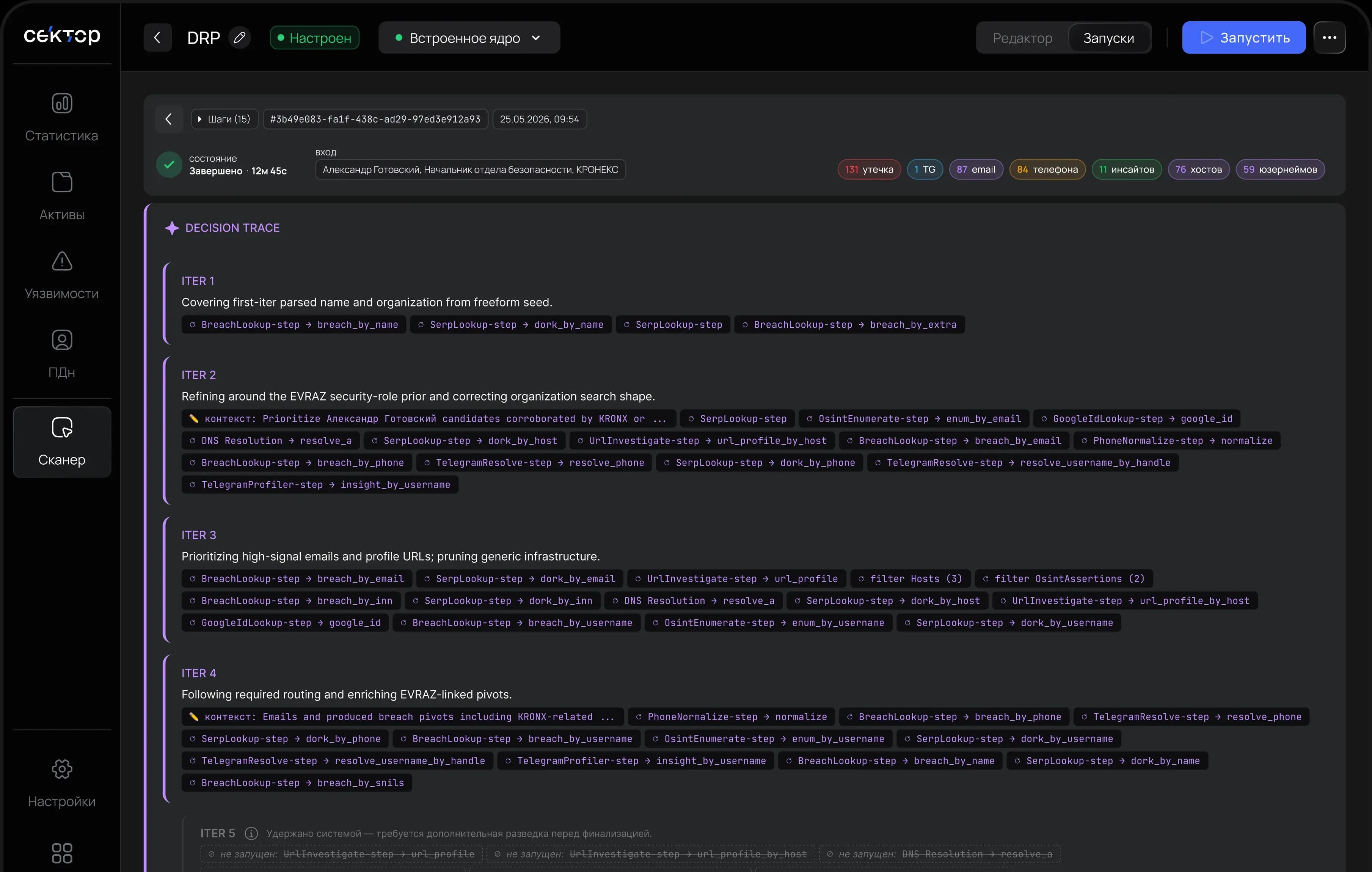Click the ITER 2 resolve_username_by_handle chip
This screenshot has height=872, width=1372.
(x=1023, y=463)
